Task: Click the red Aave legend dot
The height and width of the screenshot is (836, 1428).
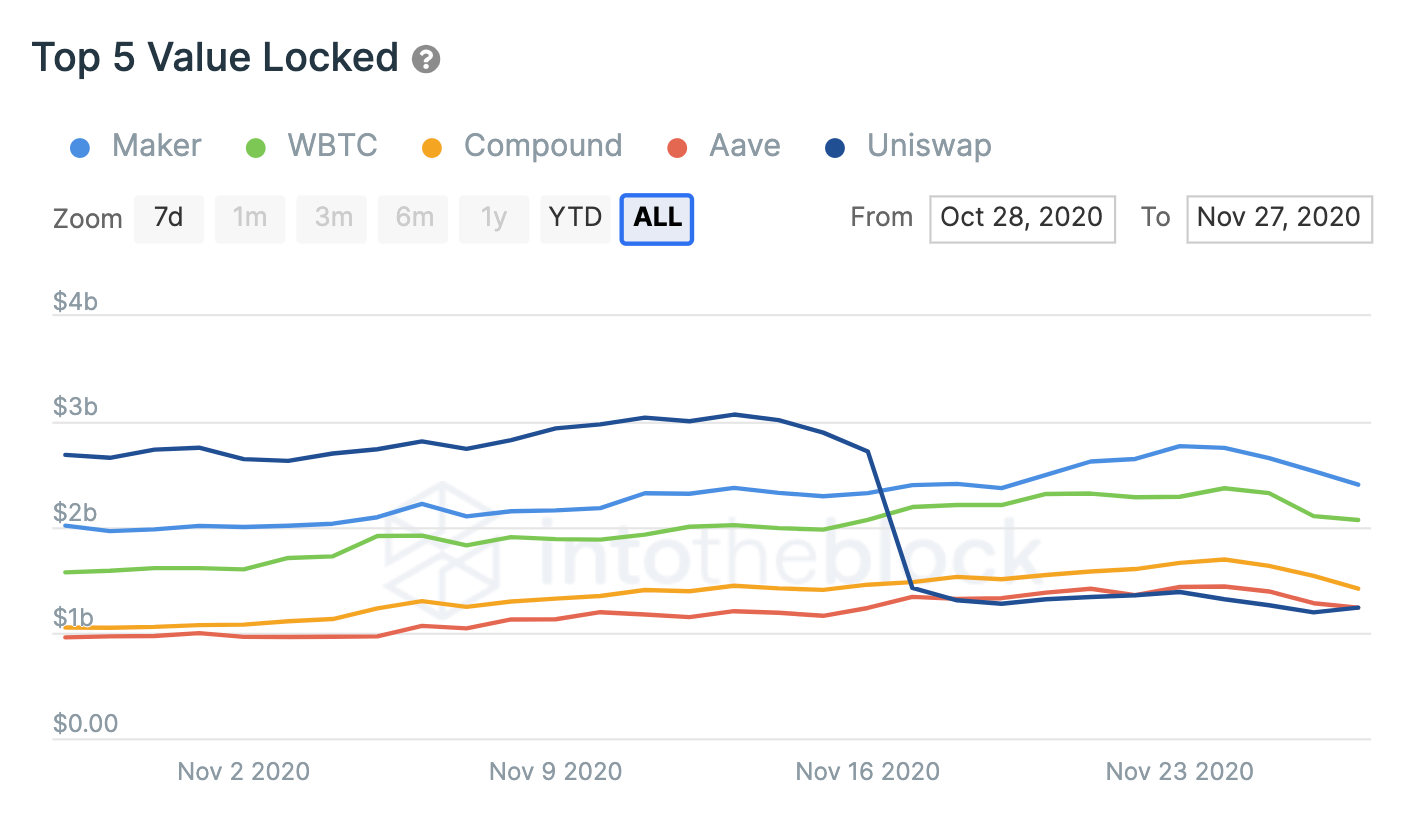Action: tap(678, 148)
